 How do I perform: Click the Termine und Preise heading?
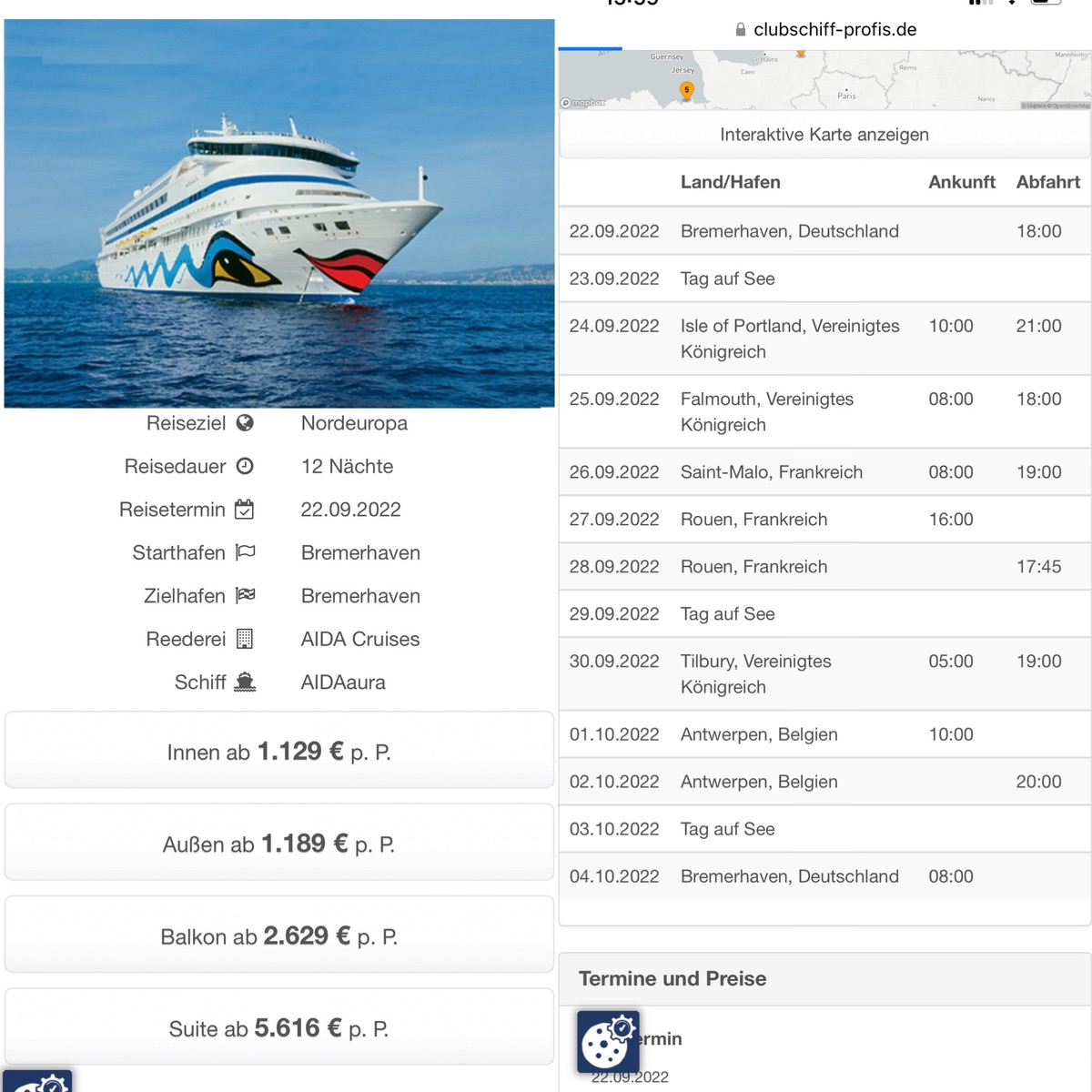click(x=672, y=978)
